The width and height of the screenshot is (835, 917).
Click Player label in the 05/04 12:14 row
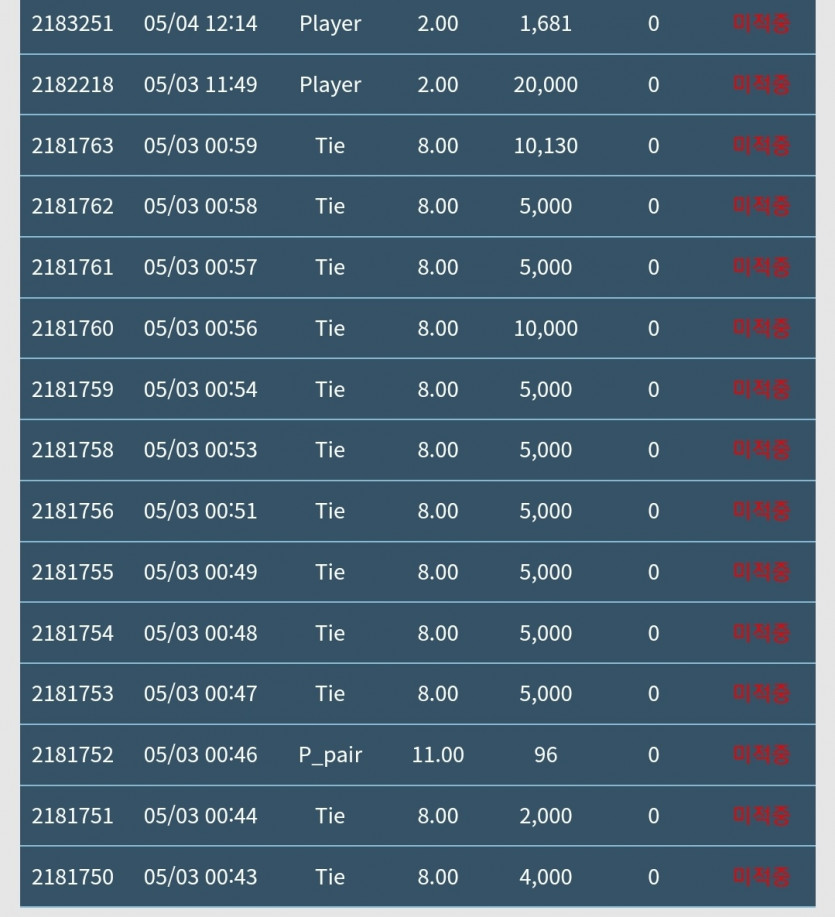pyautogui.click(x=330, y=24)
